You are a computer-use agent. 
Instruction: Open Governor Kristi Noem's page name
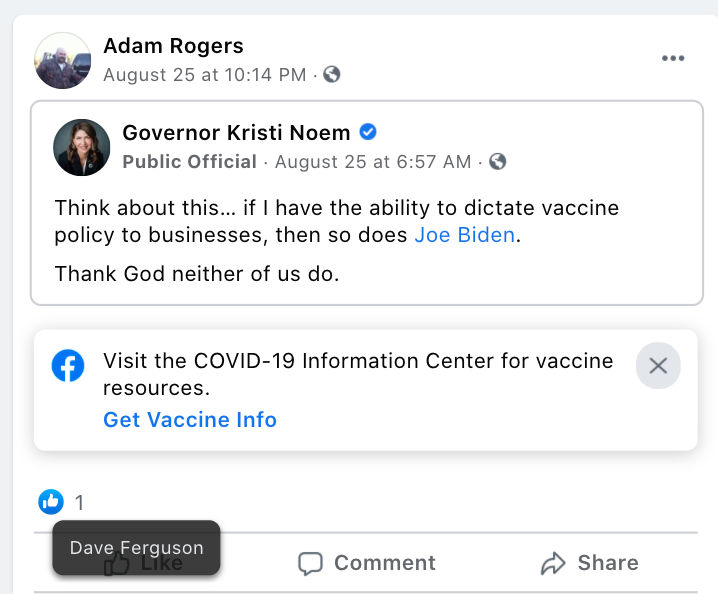point(236,133)
